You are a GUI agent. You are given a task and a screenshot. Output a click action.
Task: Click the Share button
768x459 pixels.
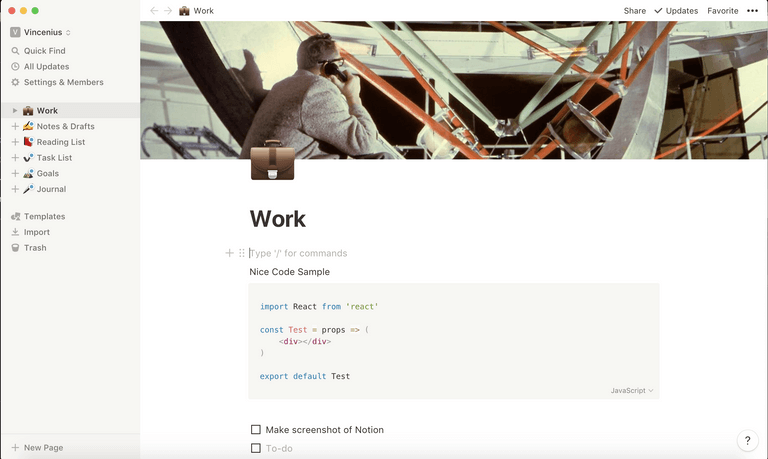pyautogui.click(x=635, y=11)
